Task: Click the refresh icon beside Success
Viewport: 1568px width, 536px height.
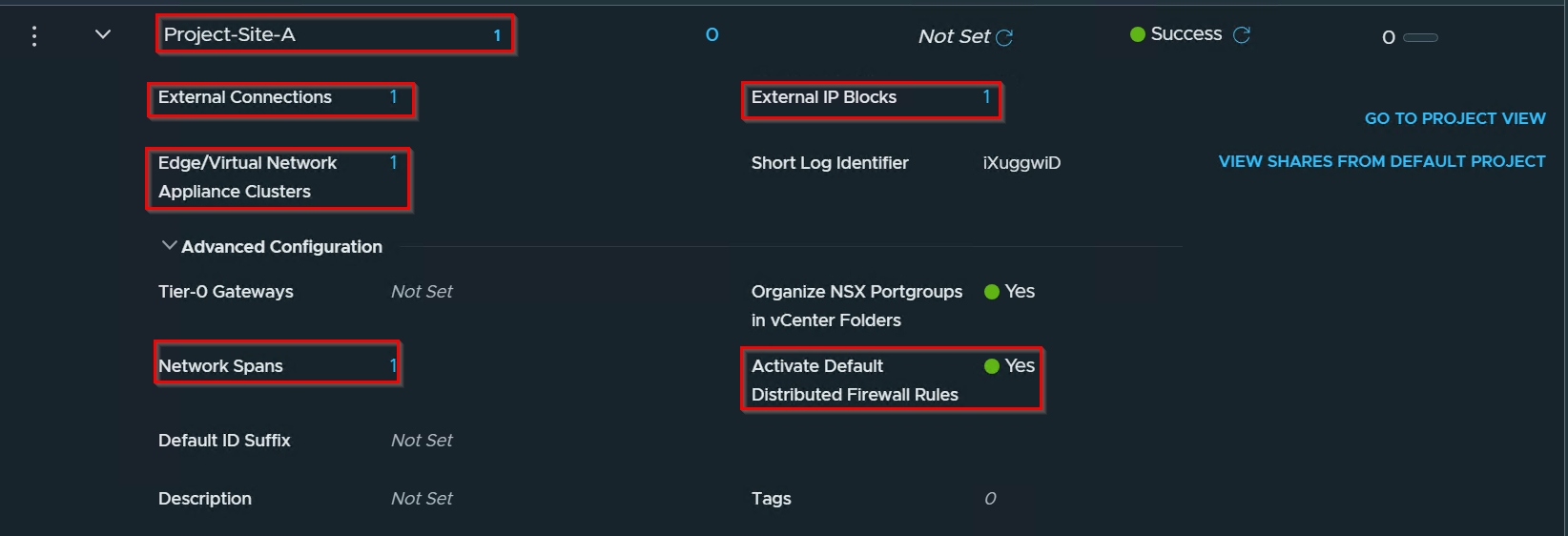Action: coord(1242,34)
